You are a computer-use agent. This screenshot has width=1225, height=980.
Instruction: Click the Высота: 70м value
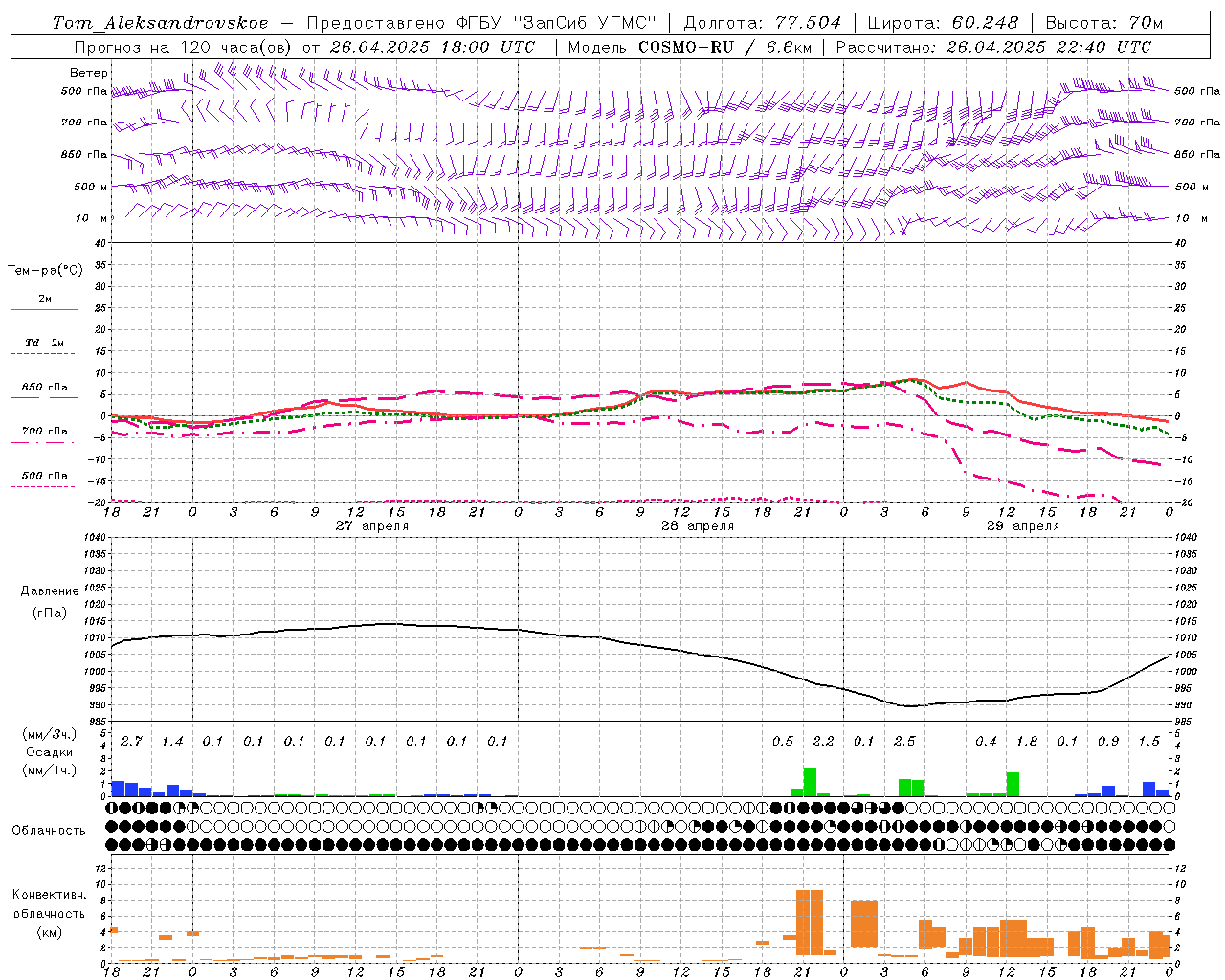(1104, 23)
